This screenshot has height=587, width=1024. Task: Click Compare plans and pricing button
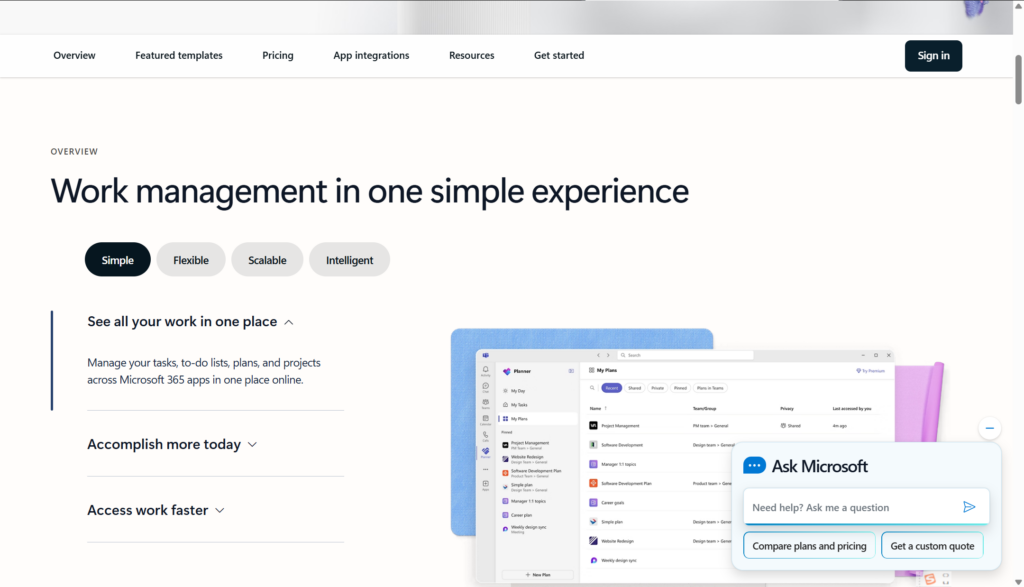pyautogui.click(x=809, y=546)
